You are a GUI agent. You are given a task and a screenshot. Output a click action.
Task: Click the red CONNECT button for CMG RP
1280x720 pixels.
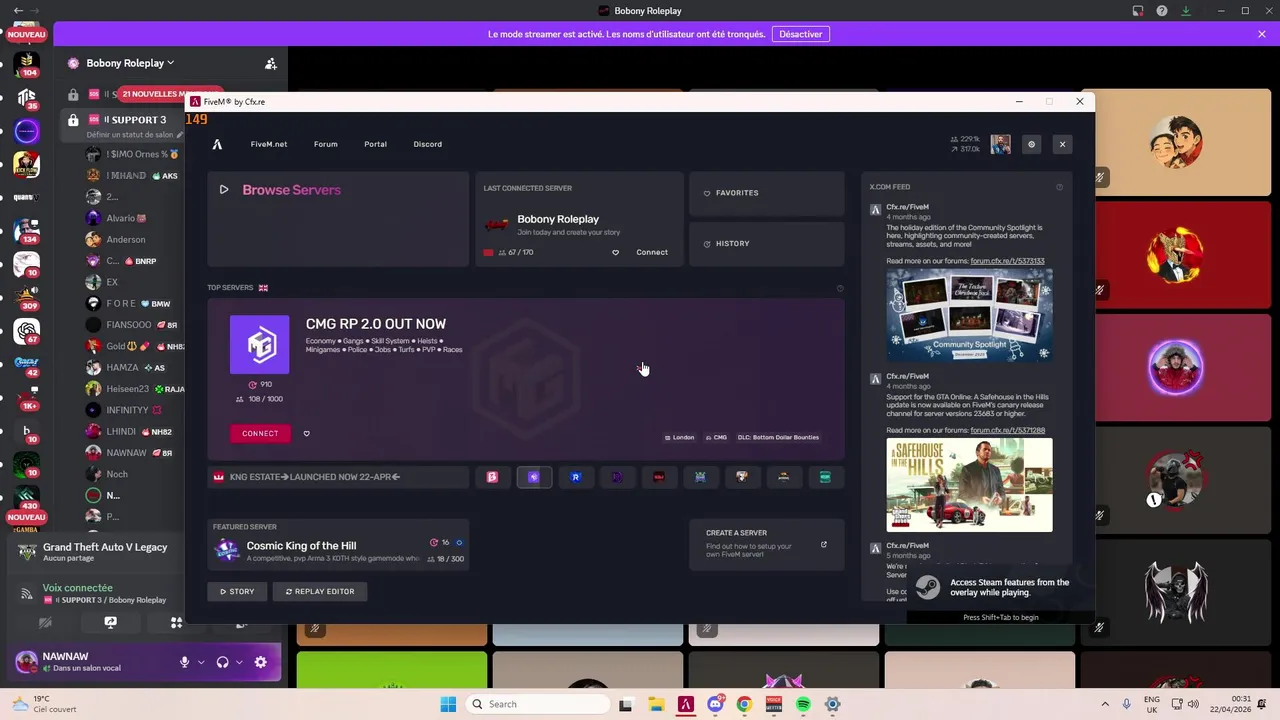260,433
